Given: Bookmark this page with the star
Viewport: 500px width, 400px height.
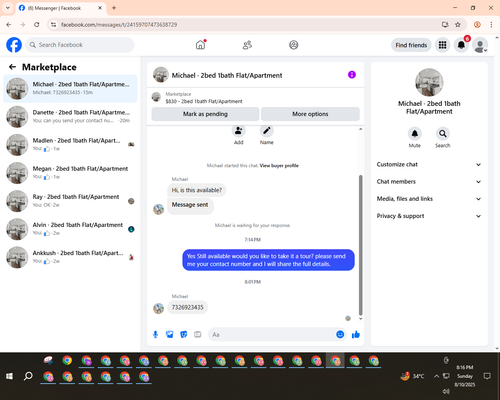Looking at the screenshot, I should [x=458, y=24].
